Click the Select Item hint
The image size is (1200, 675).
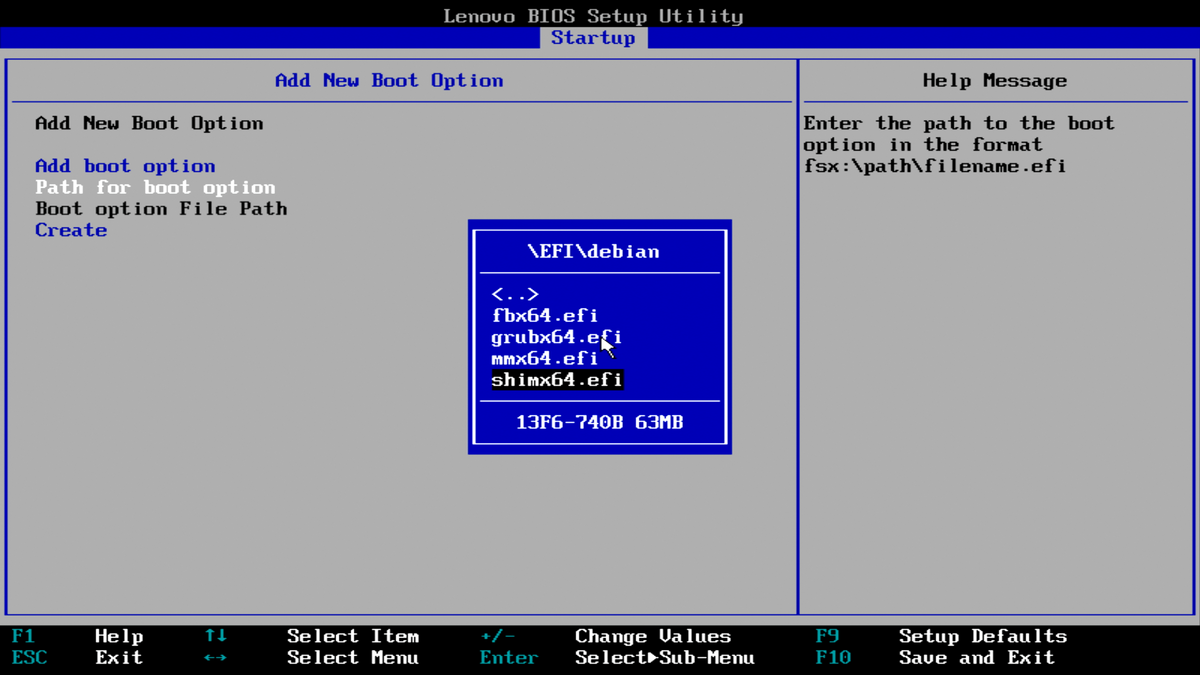[353, 636]
